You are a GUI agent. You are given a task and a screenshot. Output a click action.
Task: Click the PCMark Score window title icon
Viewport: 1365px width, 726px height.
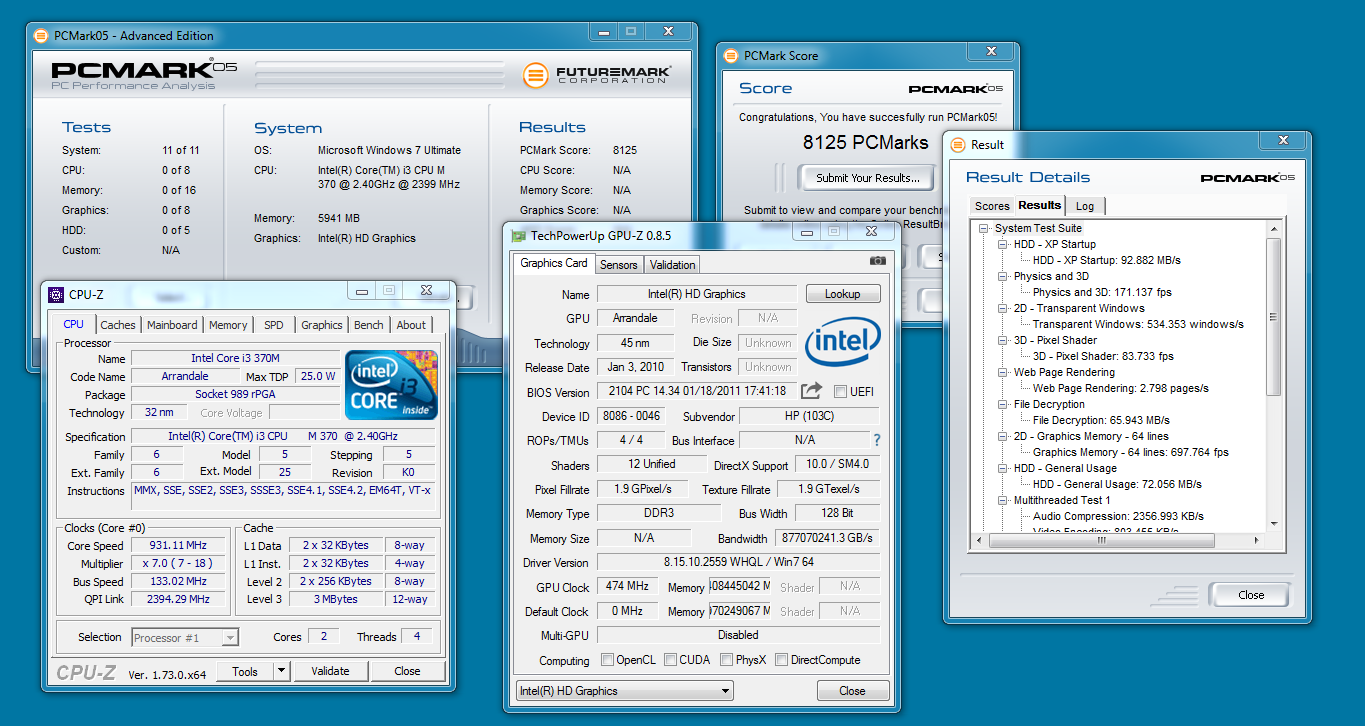pyautogui.click(x=732, y=56)
